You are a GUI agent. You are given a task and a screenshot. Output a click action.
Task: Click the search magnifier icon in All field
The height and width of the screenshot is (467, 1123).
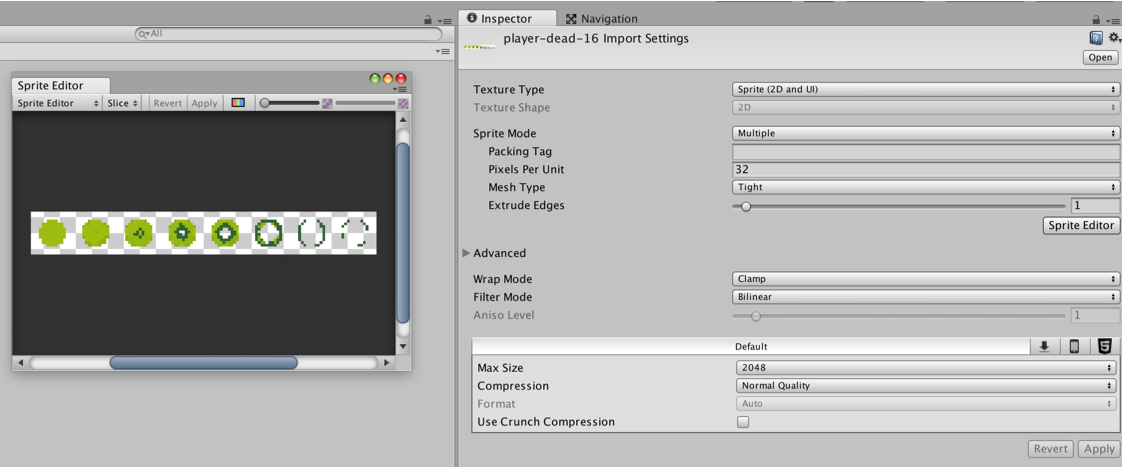click(143, 34)
